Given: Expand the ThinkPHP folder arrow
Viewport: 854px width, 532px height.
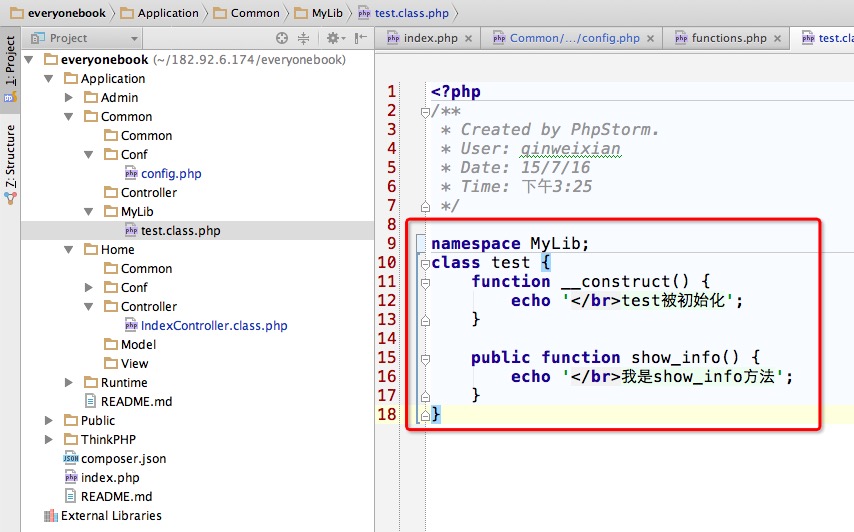Looking at the screenshot, I should pos(49,439).
